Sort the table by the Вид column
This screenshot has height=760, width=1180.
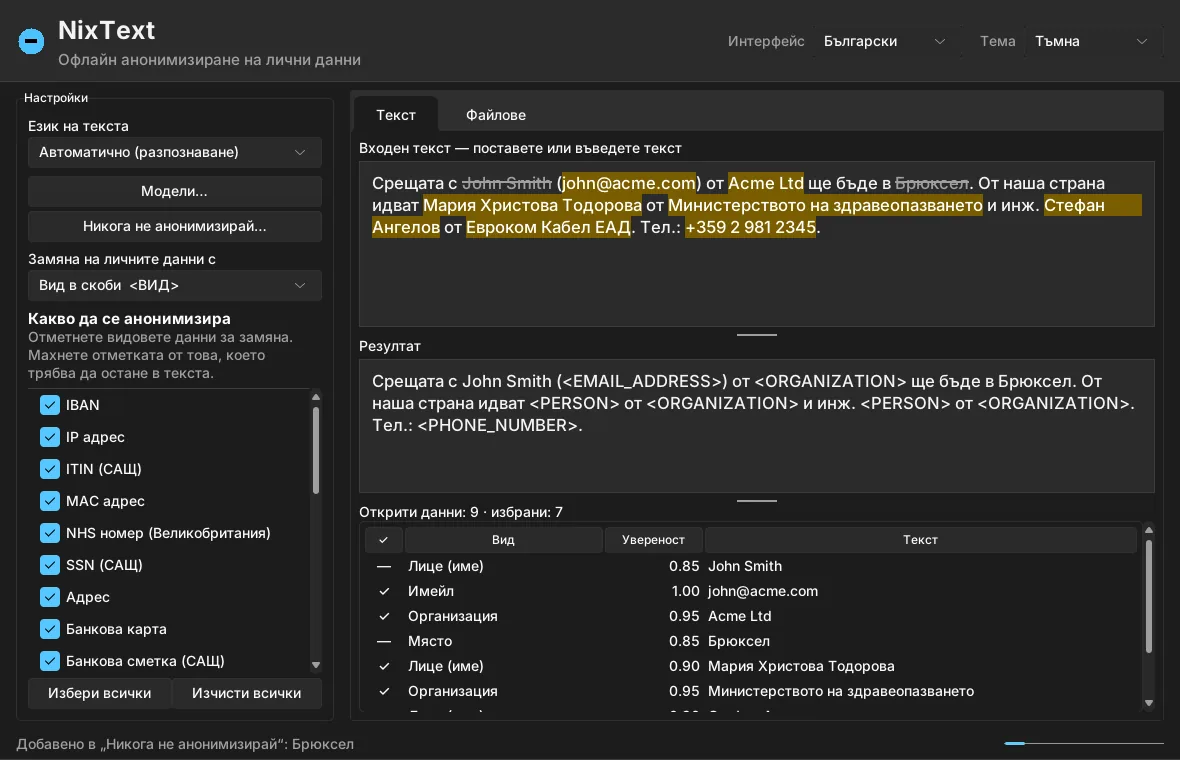pos(503,540)
